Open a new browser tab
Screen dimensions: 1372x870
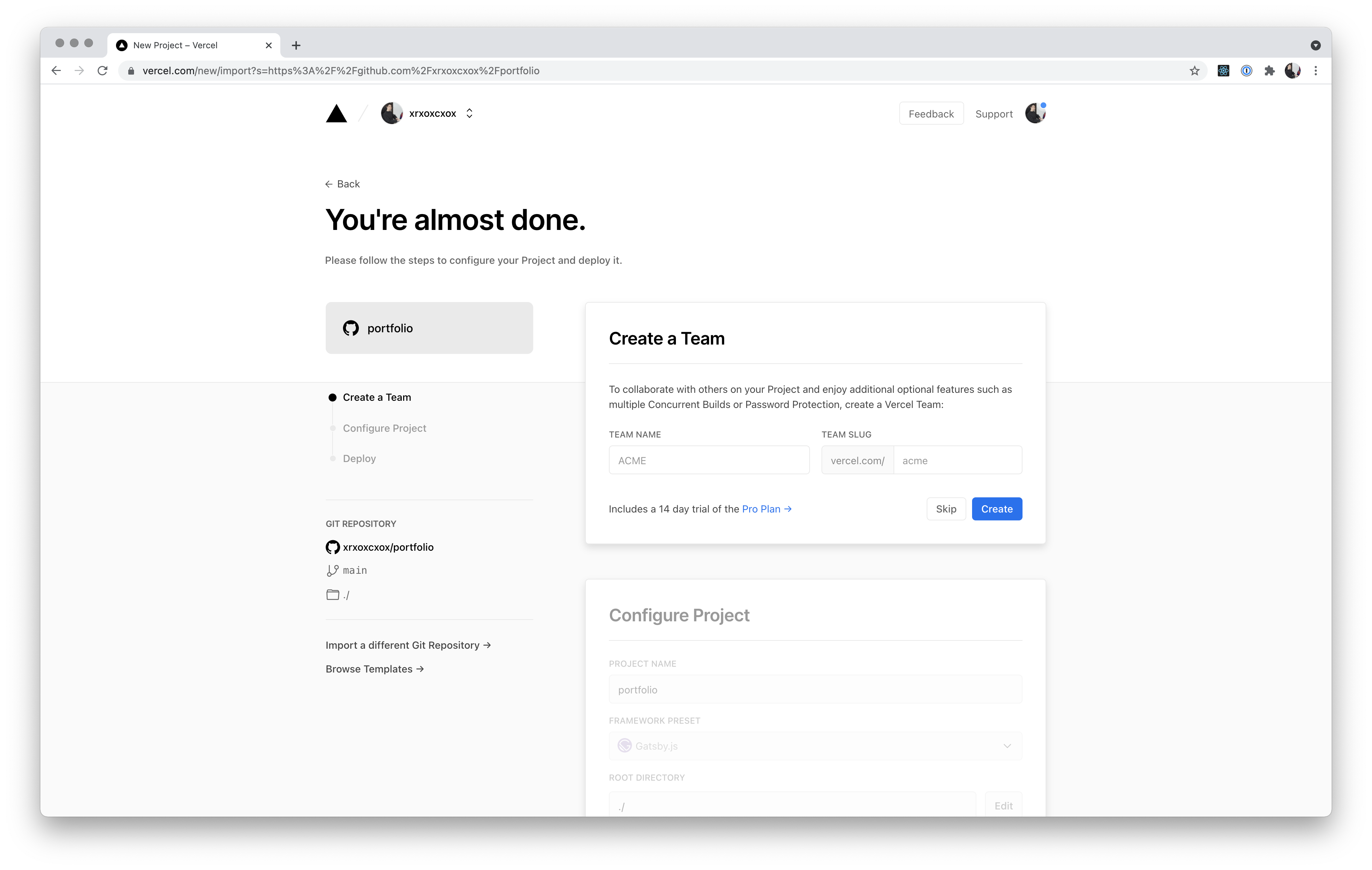[296, 46]
